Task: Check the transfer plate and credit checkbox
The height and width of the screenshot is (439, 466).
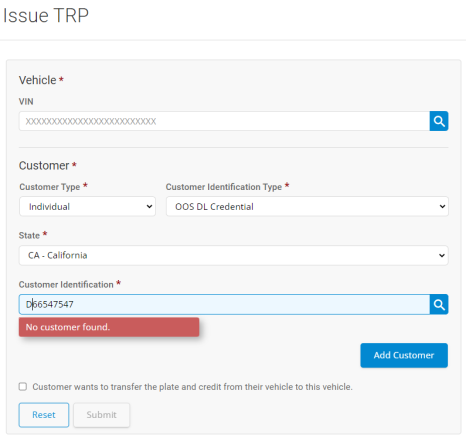Action: [23, 386]
